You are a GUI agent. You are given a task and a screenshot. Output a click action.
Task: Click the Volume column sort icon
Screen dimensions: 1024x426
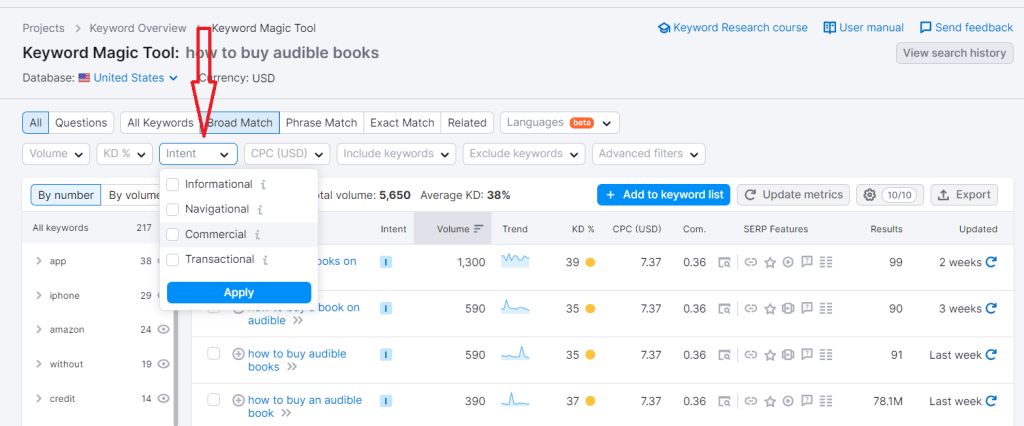click(x=478, y=229)
